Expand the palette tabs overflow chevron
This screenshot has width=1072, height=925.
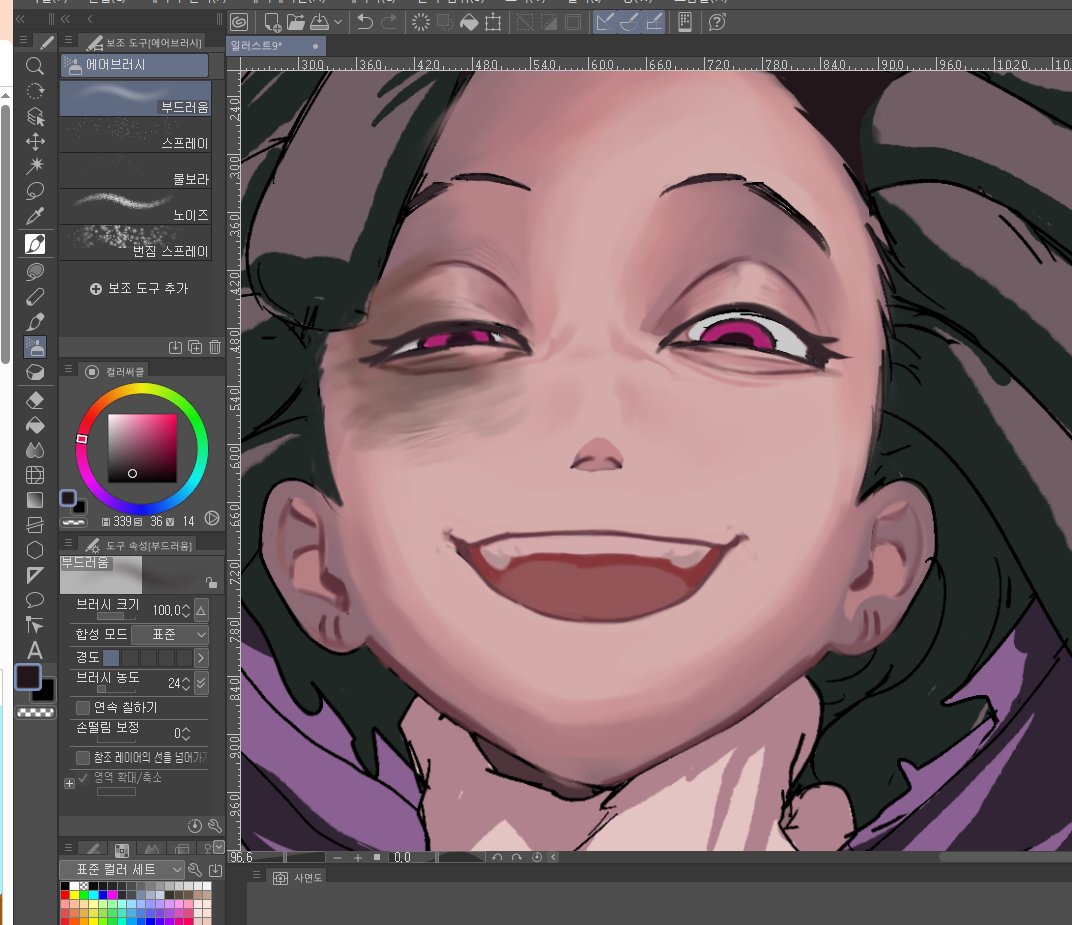click(219, 846)
